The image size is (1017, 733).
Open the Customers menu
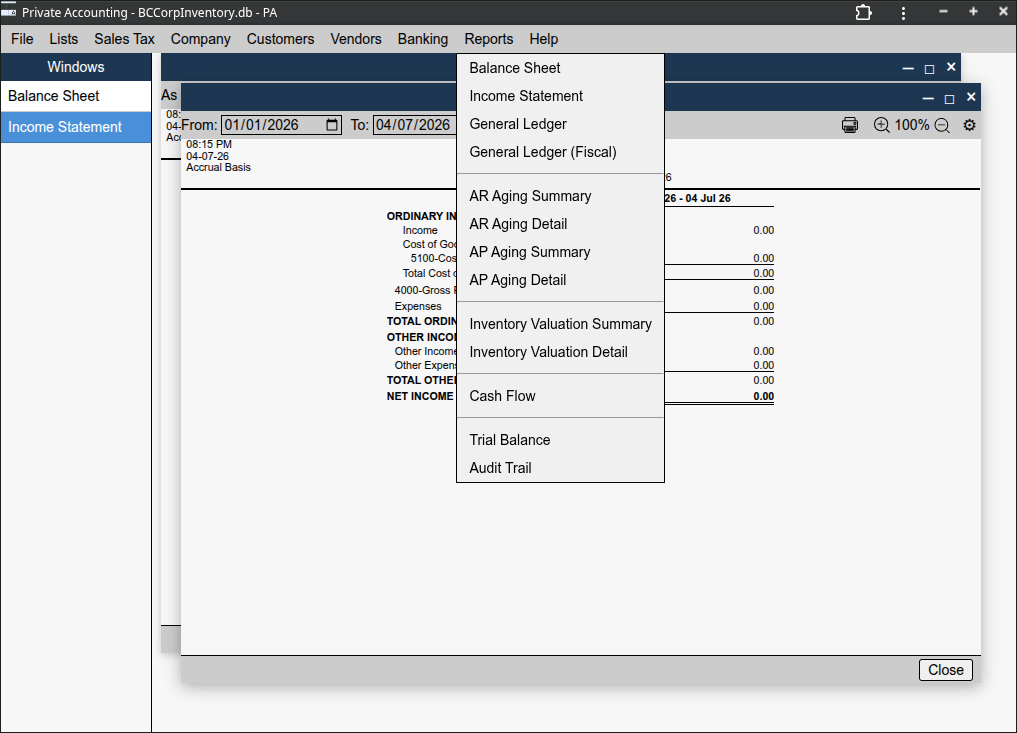(x=280, y=39)
